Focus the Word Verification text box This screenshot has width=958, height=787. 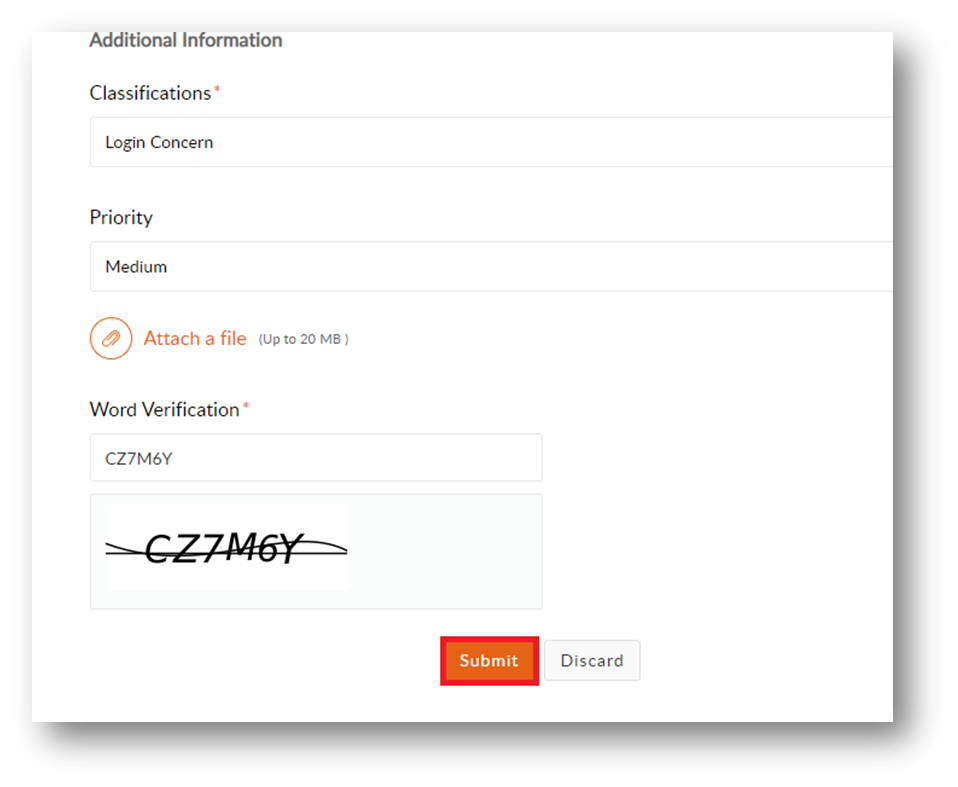(316, 458)
